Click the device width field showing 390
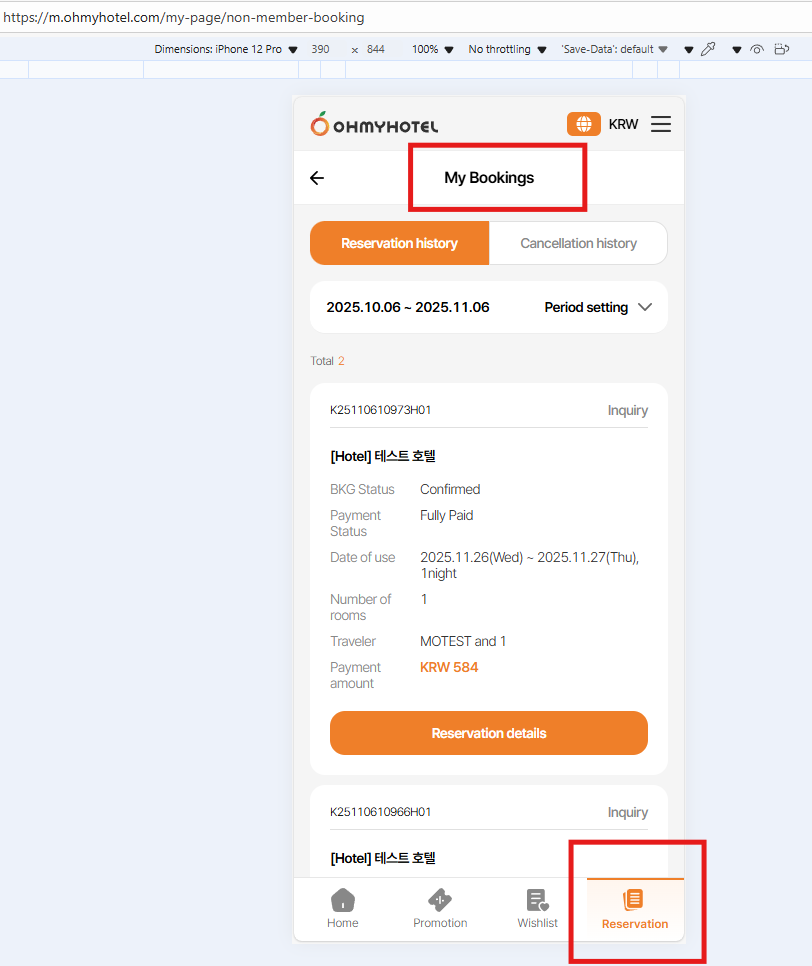Viewport: 812px width, 966px height. click(320, 49)
